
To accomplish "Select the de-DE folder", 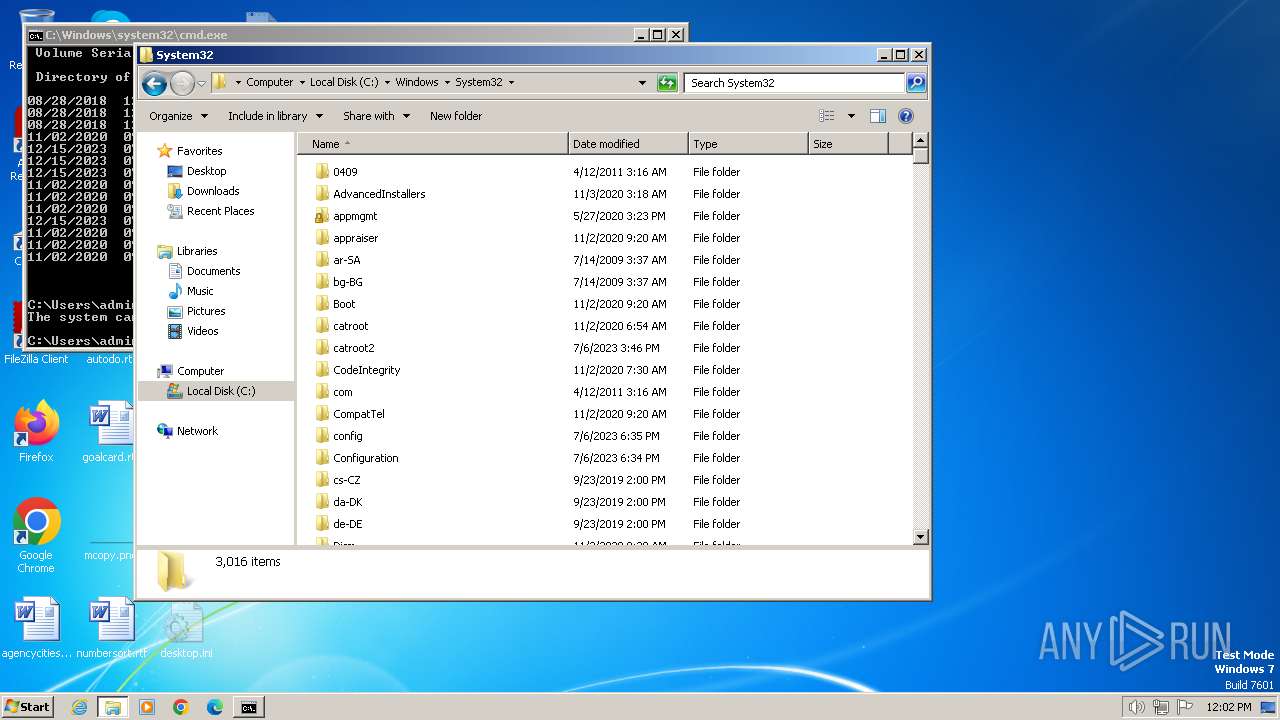I will click(347, 524).
